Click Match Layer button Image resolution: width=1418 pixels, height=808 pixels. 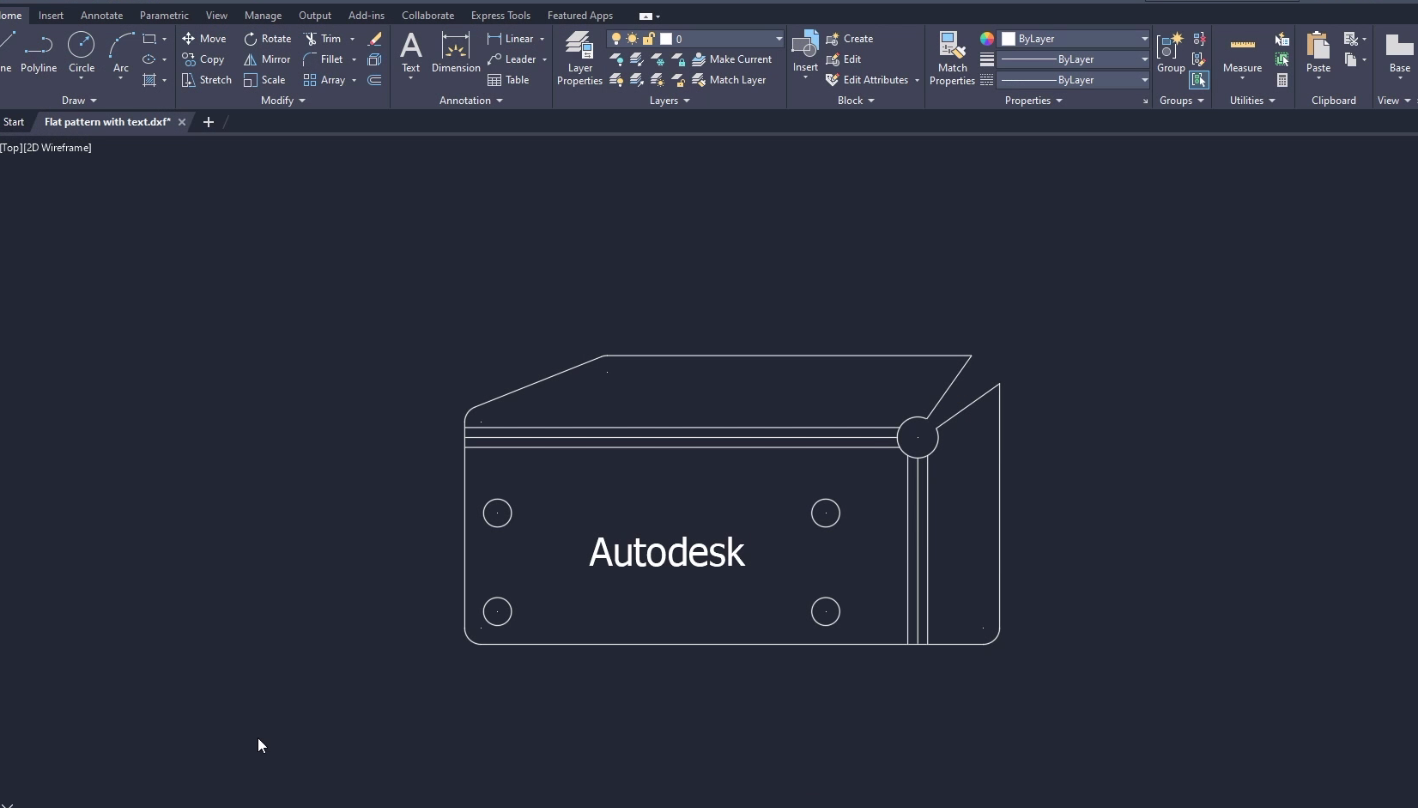tap(729, 80)
